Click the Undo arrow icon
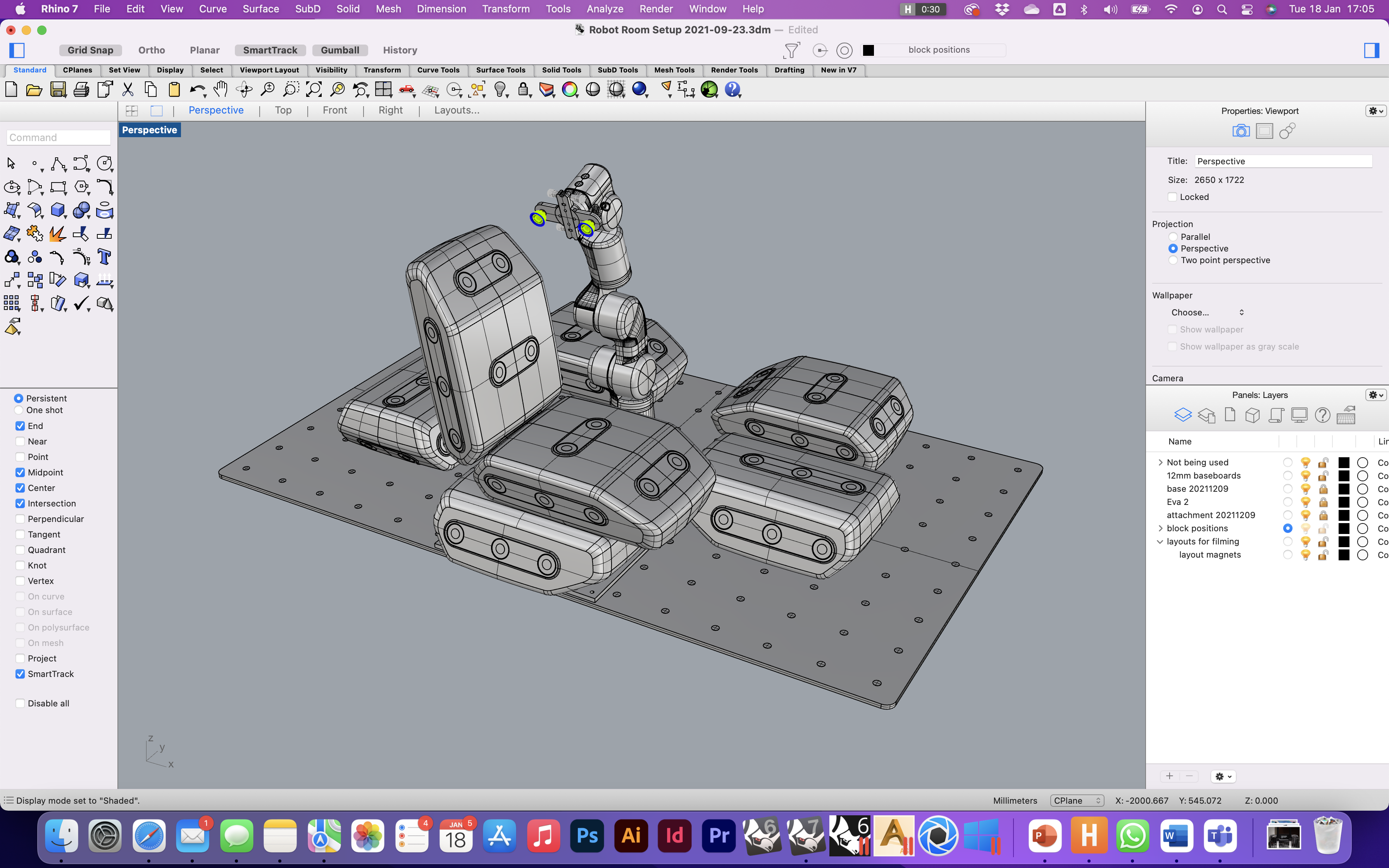Image resolution: width=1389 pixels, height=868 pixels. pos(197,90)
